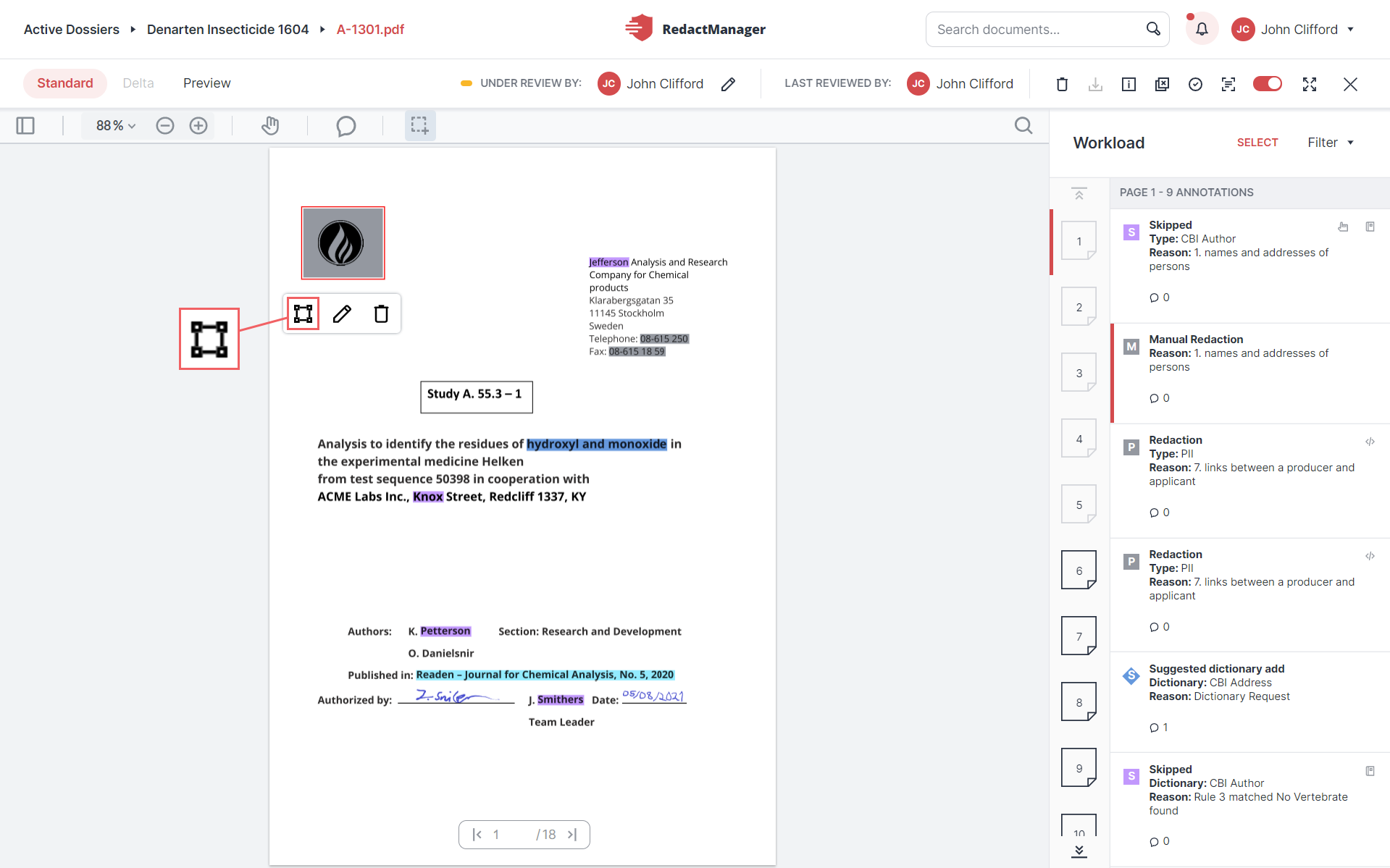Image resolution: width=1390 pixels, height=868 pixels.
Task: Toggle the left sidebar panel icon
Action: [25, 126]
